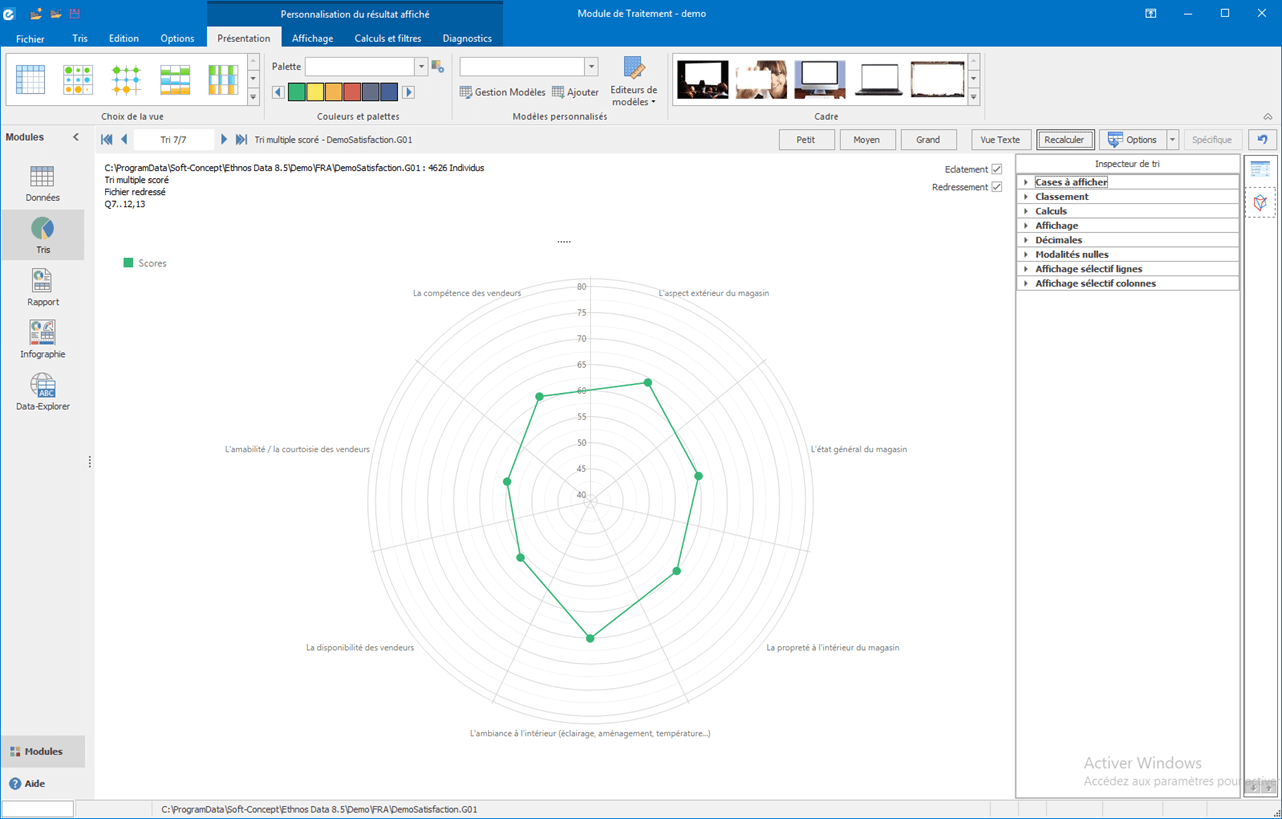1282x819 pixels.
Task: Switch to Vue Texte
Action: [x=1001, y=140]
